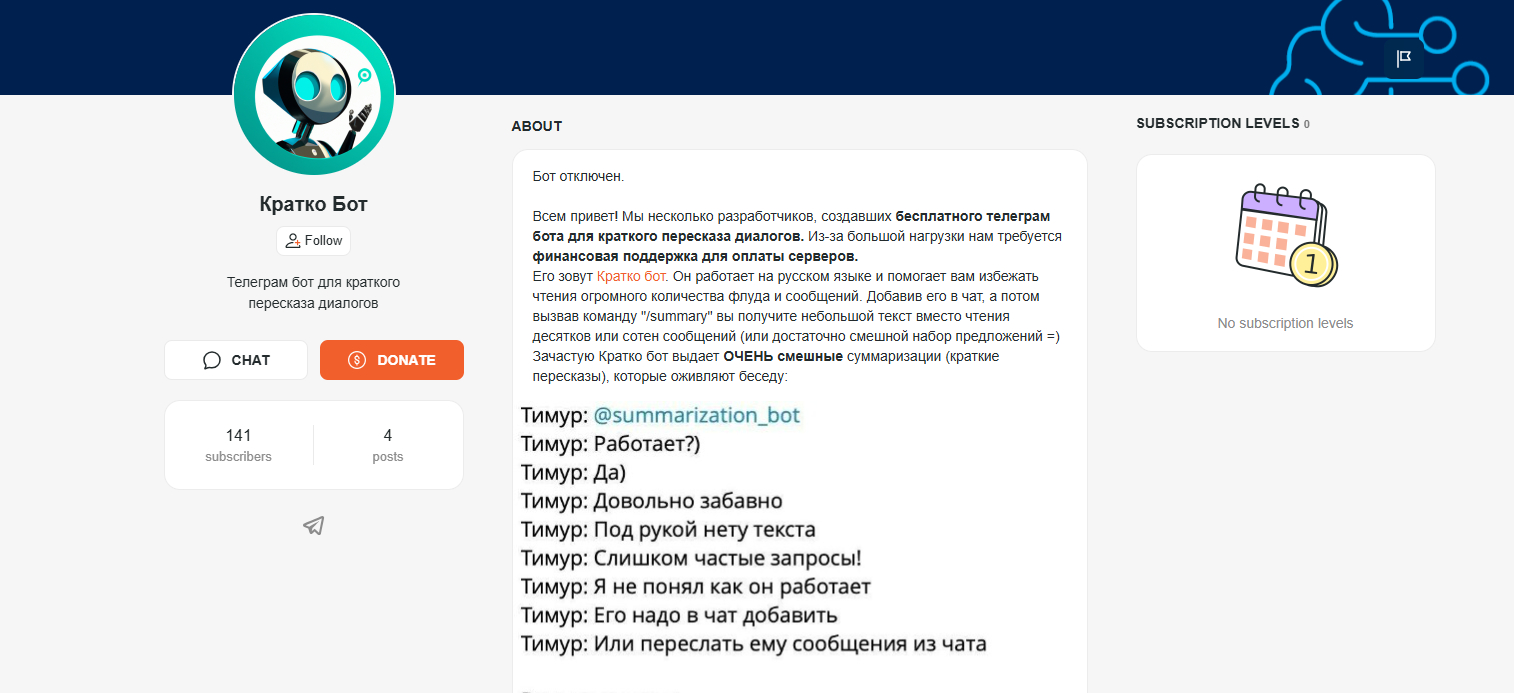Screen dimensions: 1514x693
Task: Click the channel name Кратко Бот
Action: click(313, 203)
